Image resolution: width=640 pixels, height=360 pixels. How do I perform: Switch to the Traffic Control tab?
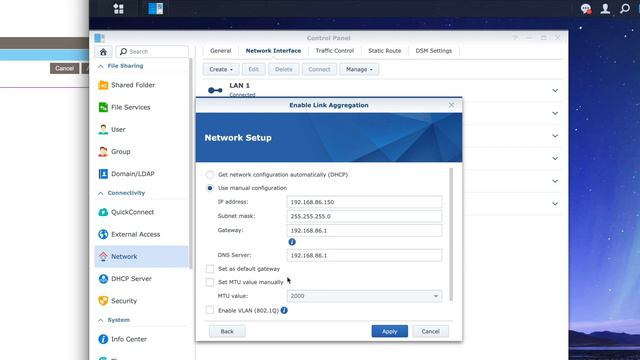pos(335,51)
